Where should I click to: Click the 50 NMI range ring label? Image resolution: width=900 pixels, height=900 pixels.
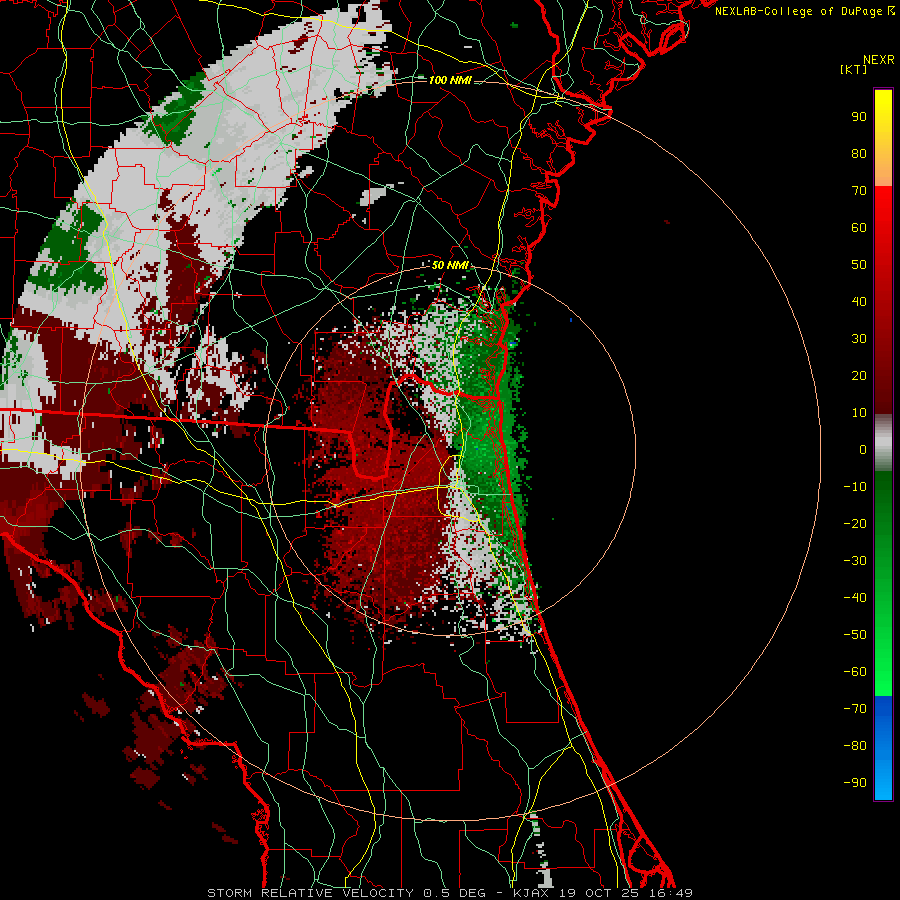(450, 265)
